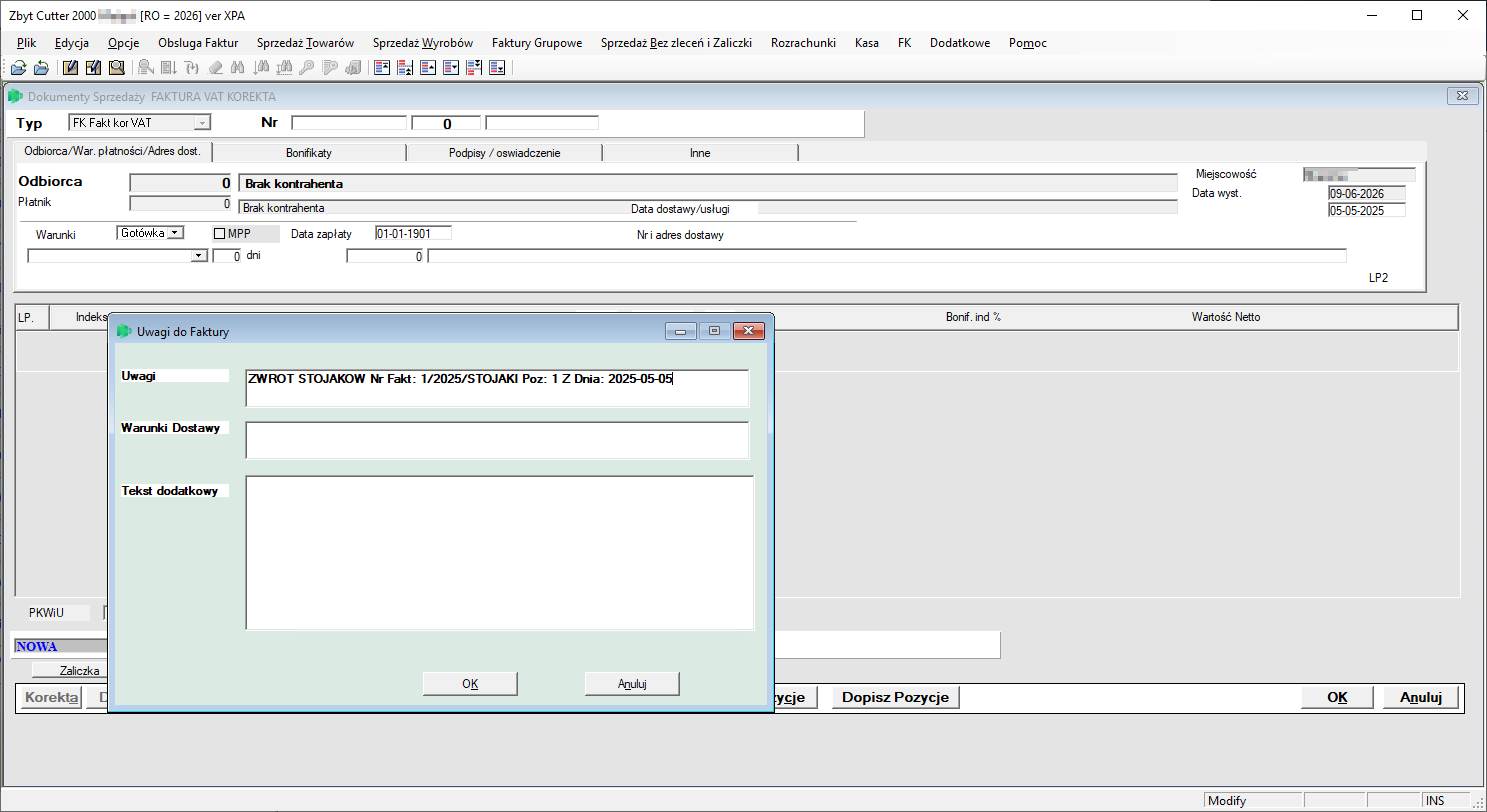Image resolution: width=1487 pixels, height=812 pixels.
Task: Click the Create mode notepad-checkmark icon
Action: [x=93, y=68]
